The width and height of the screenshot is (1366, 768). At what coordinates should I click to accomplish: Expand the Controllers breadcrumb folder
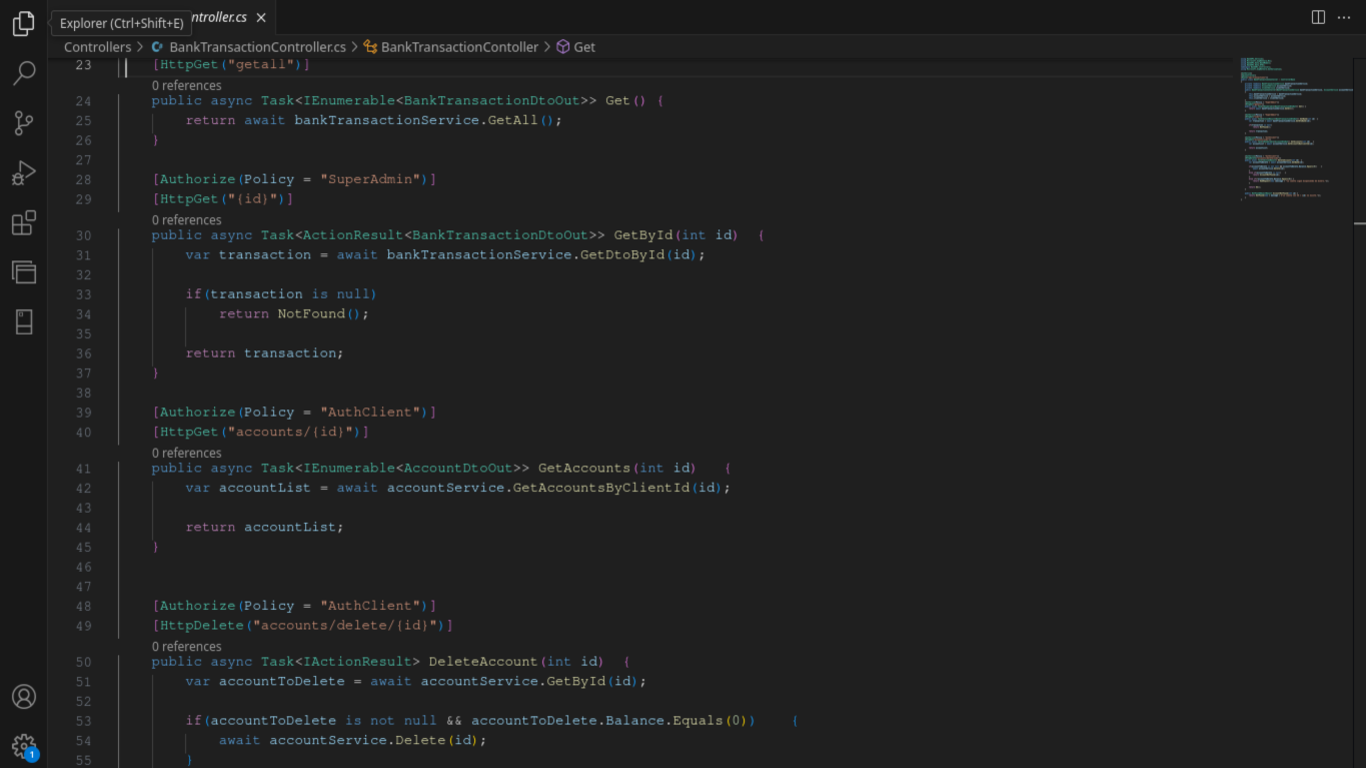tap(97, 47)
